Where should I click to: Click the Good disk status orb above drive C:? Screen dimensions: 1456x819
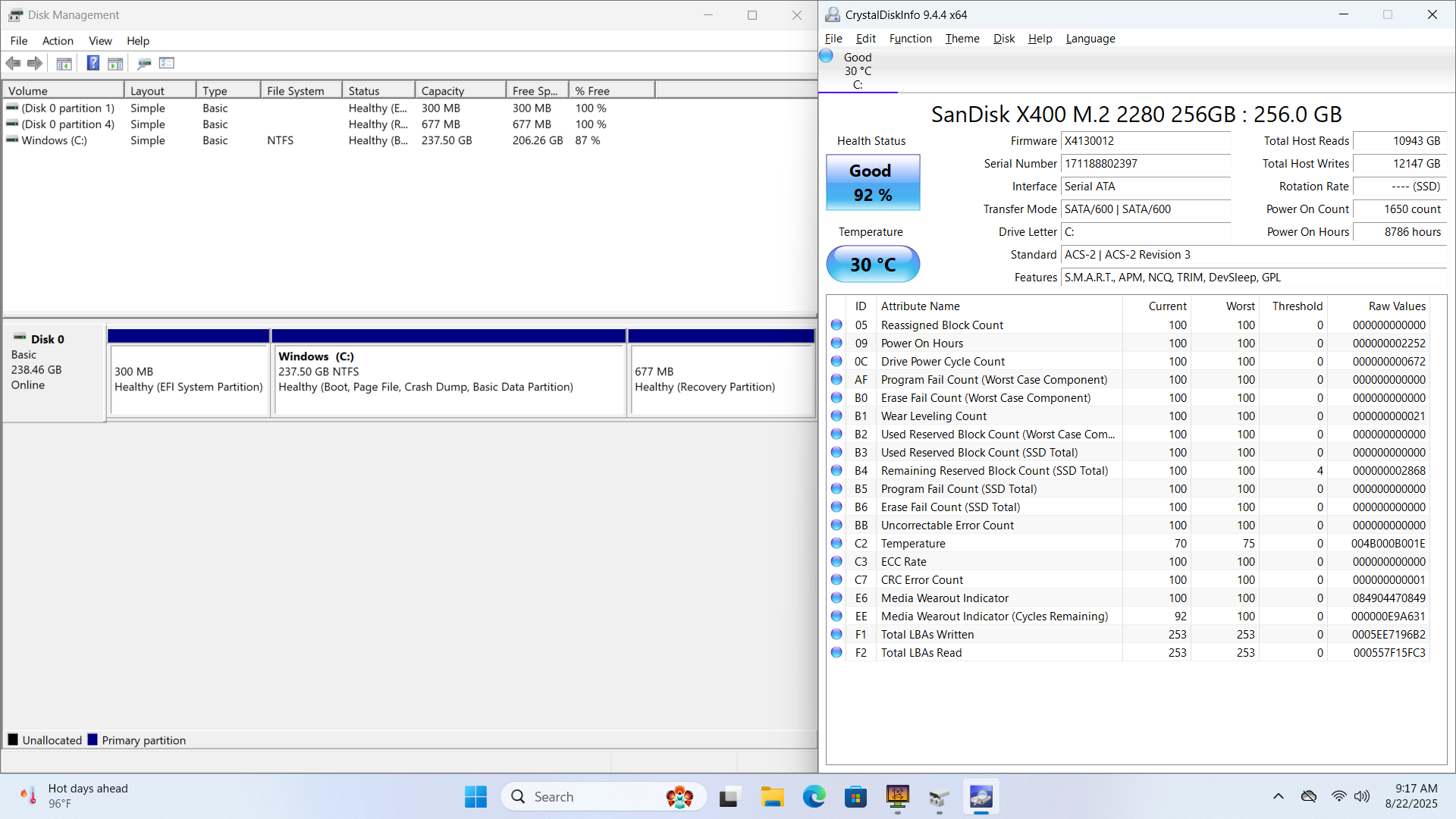pyautogui.click(x=827, y=56)
